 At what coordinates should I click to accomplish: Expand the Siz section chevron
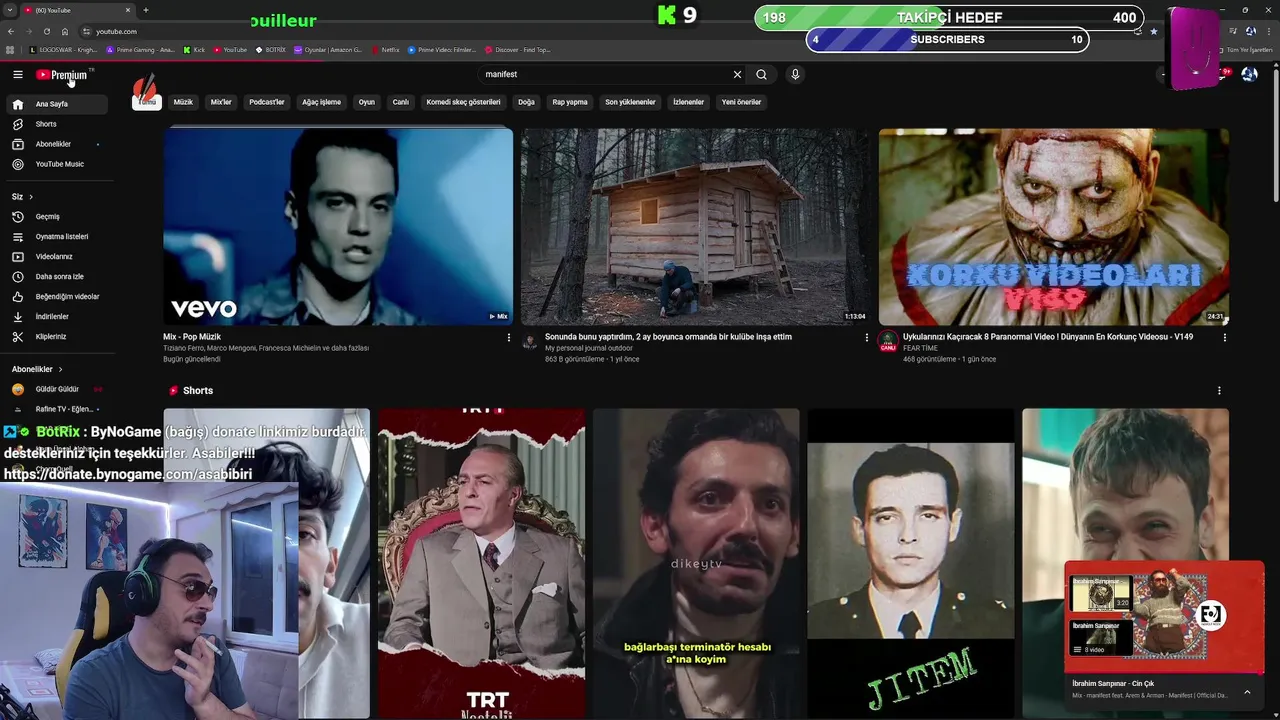31,197
